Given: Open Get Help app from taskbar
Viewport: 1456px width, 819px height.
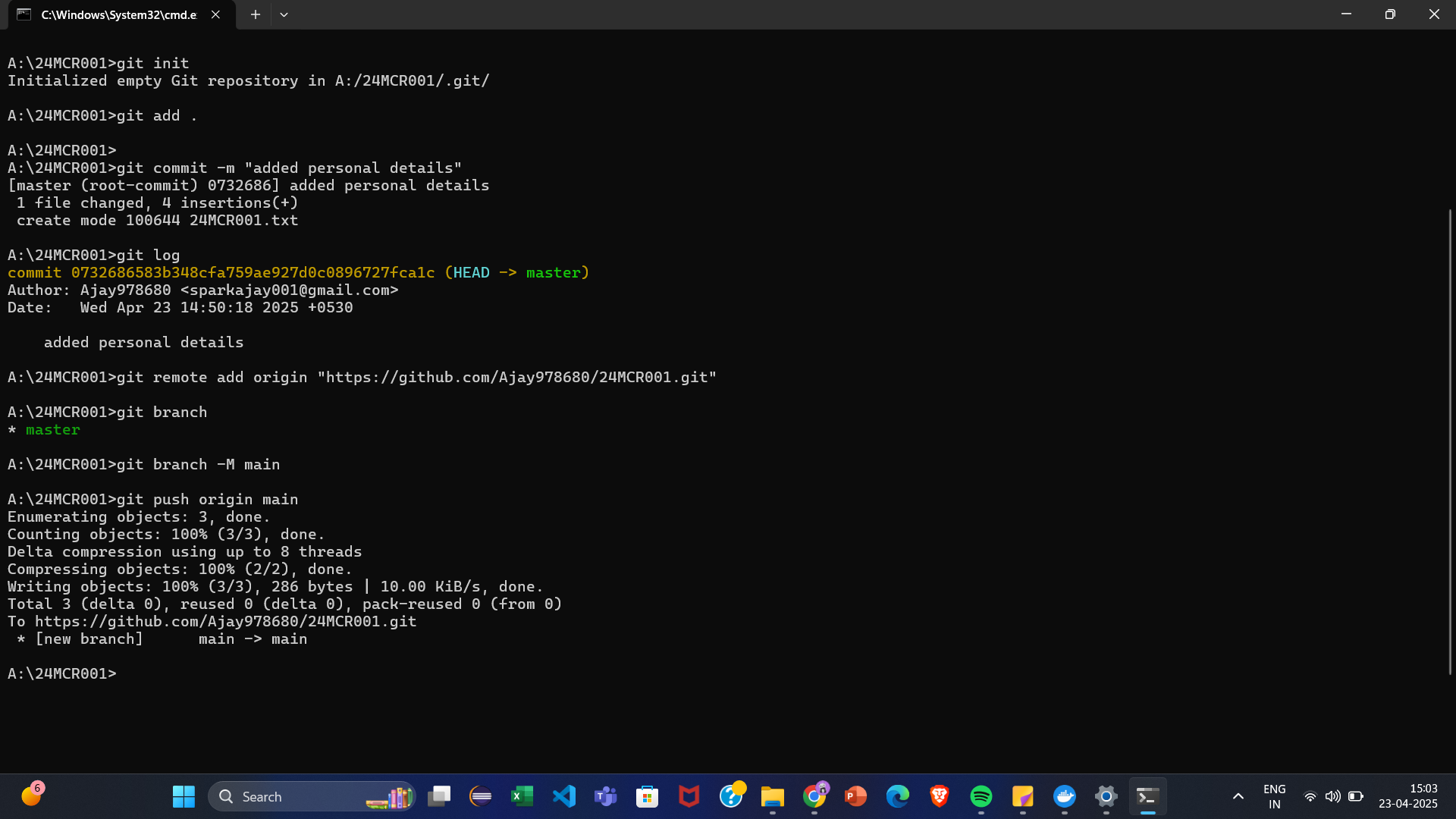Looking at the screenshot, I should (x=731, y=796).
